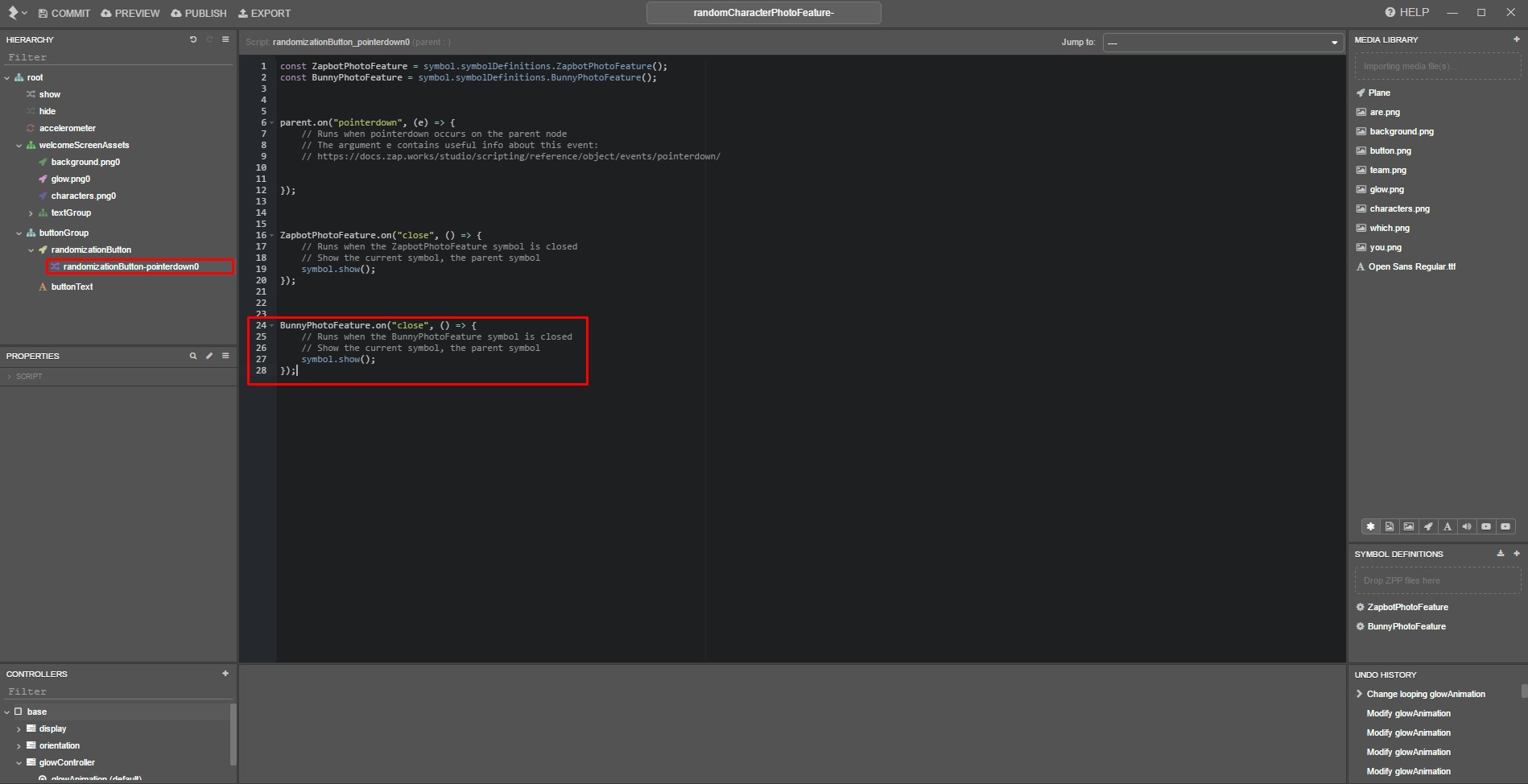Image resolution: width=1528 pixels, height=784 pixels.
Task: Open the COMMIT menu
Action: [64, 13]
